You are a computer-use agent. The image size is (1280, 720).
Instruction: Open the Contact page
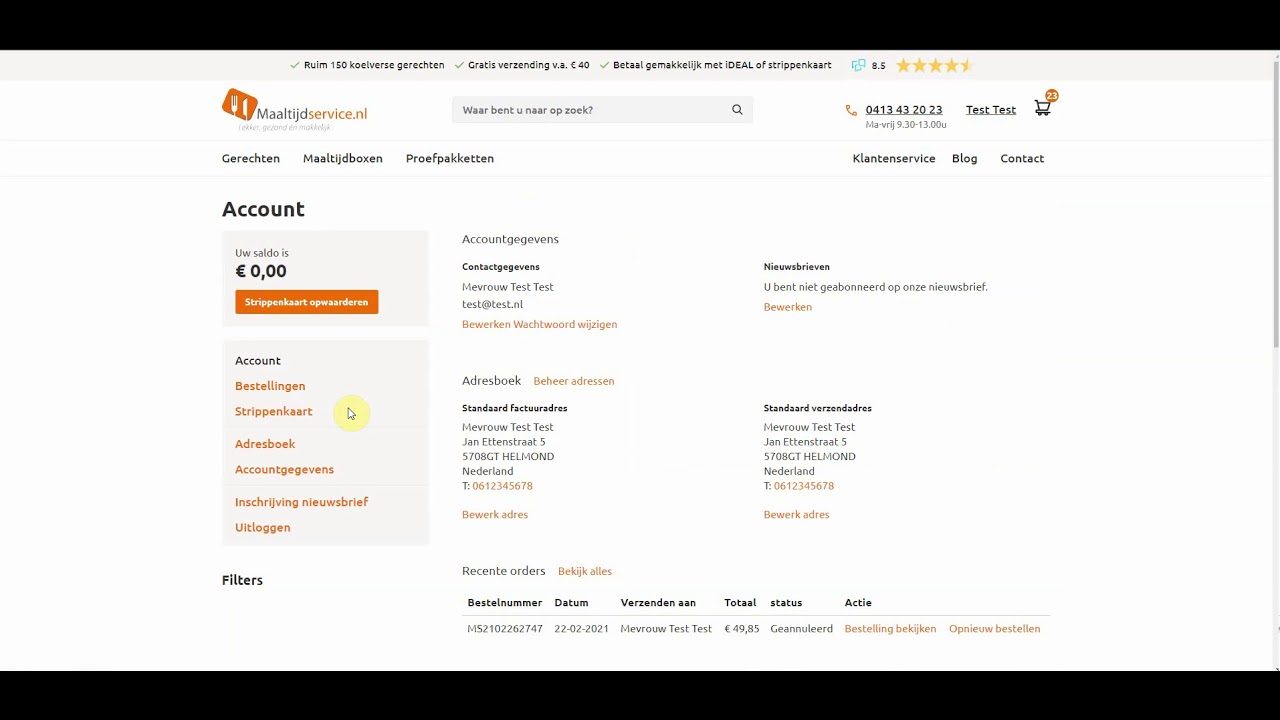1022,158
